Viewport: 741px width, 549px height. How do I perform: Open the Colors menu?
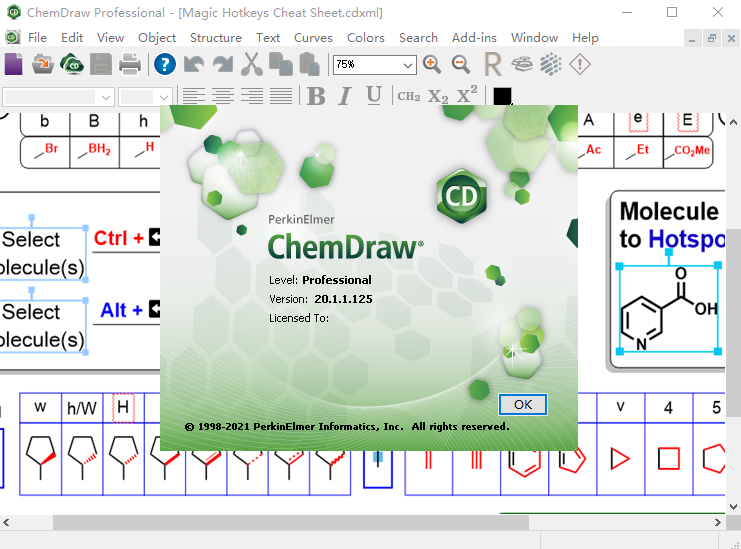pyautogui.click(x=366, y=38)
